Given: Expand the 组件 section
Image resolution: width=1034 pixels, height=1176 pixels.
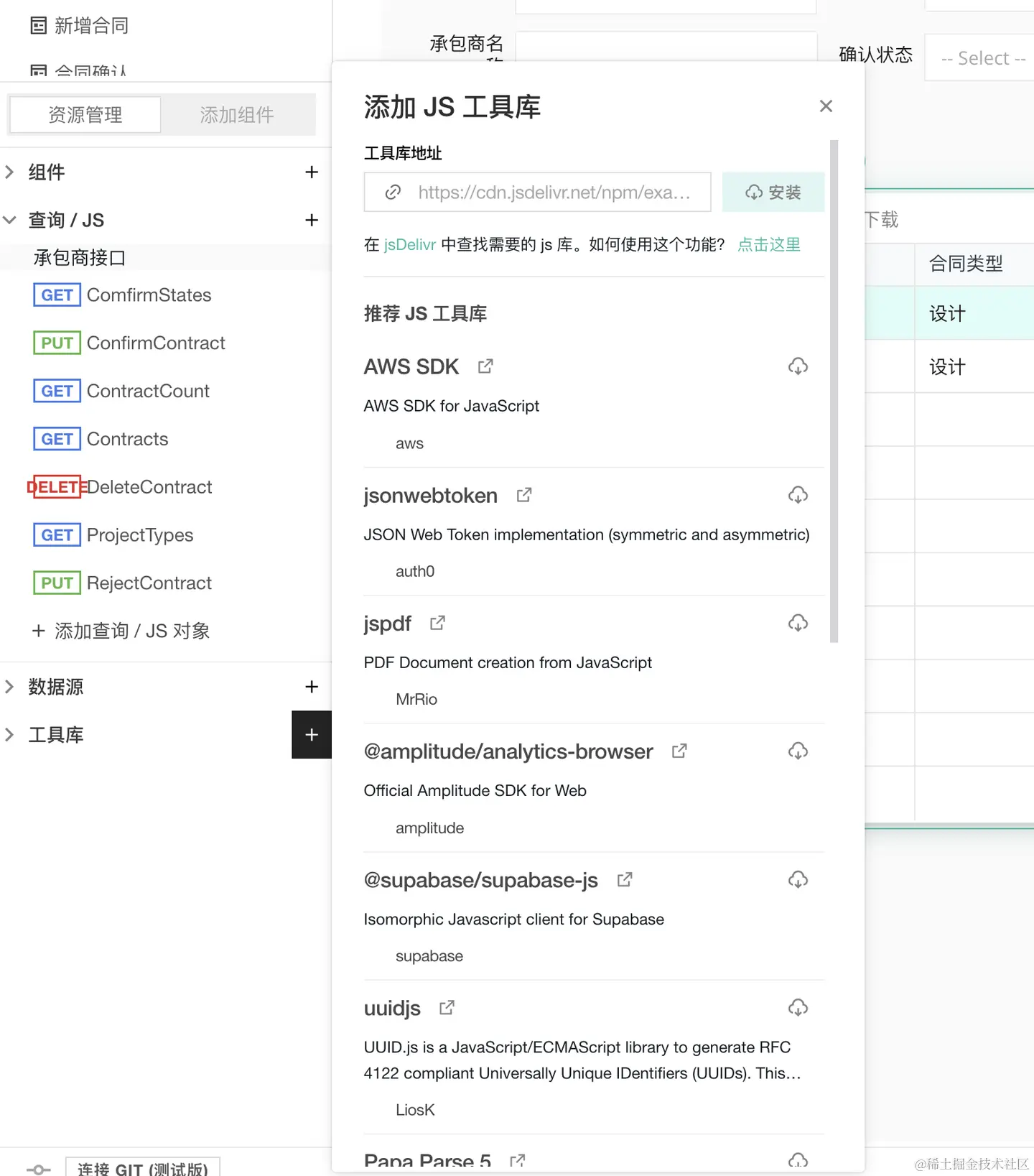Looking at the screenshot, I should click(9, 172).
